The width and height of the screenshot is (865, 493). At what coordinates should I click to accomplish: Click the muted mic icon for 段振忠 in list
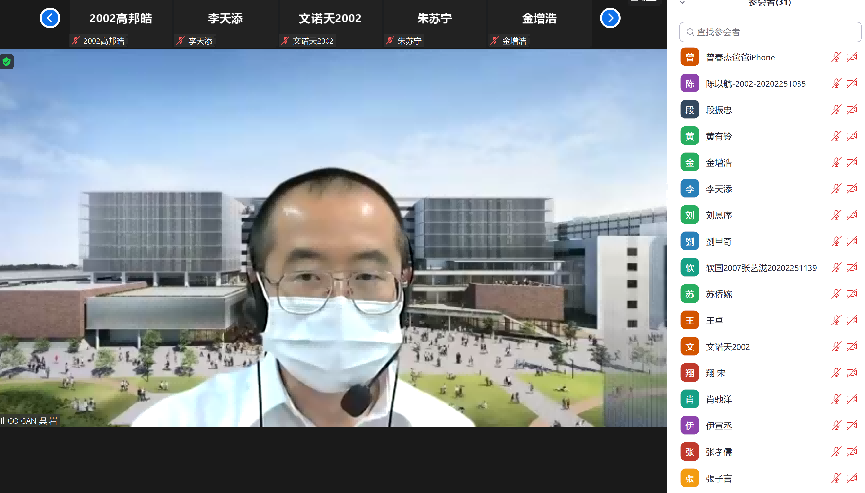pyautogui.click(x=836, y=110)
